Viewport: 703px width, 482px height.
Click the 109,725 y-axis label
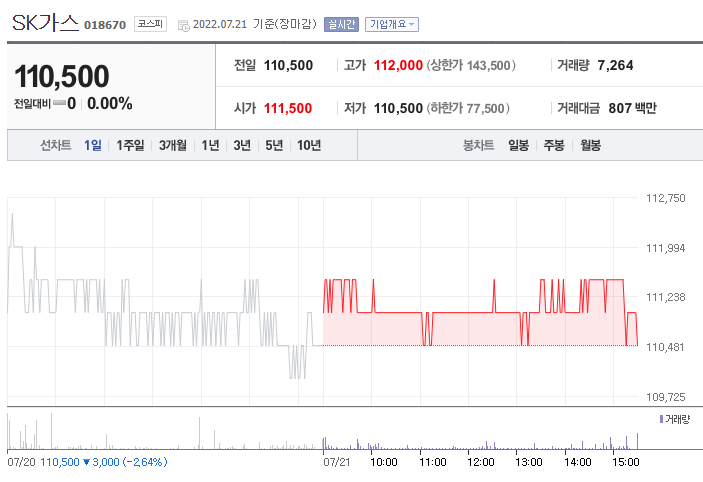pyautogui.click(x=665, y=397)
